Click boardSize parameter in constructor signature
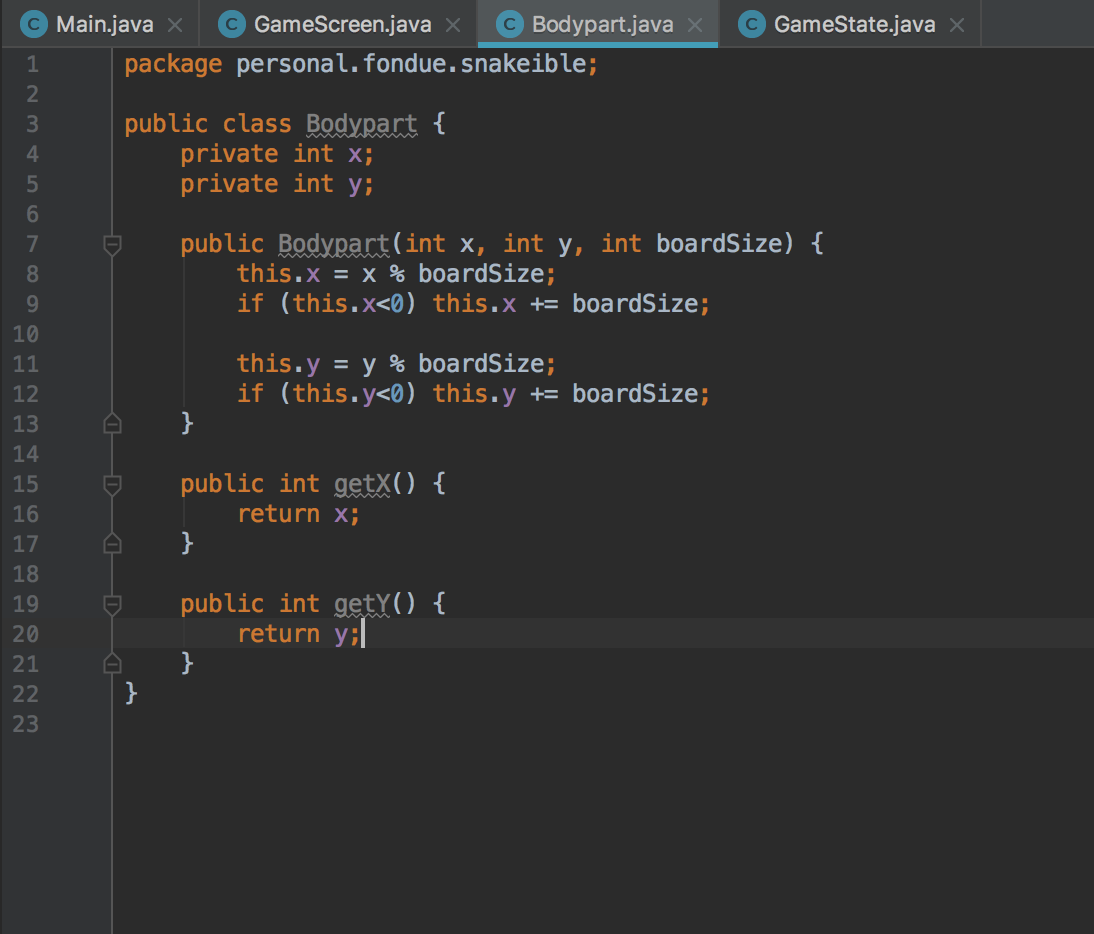 [719, 244]
